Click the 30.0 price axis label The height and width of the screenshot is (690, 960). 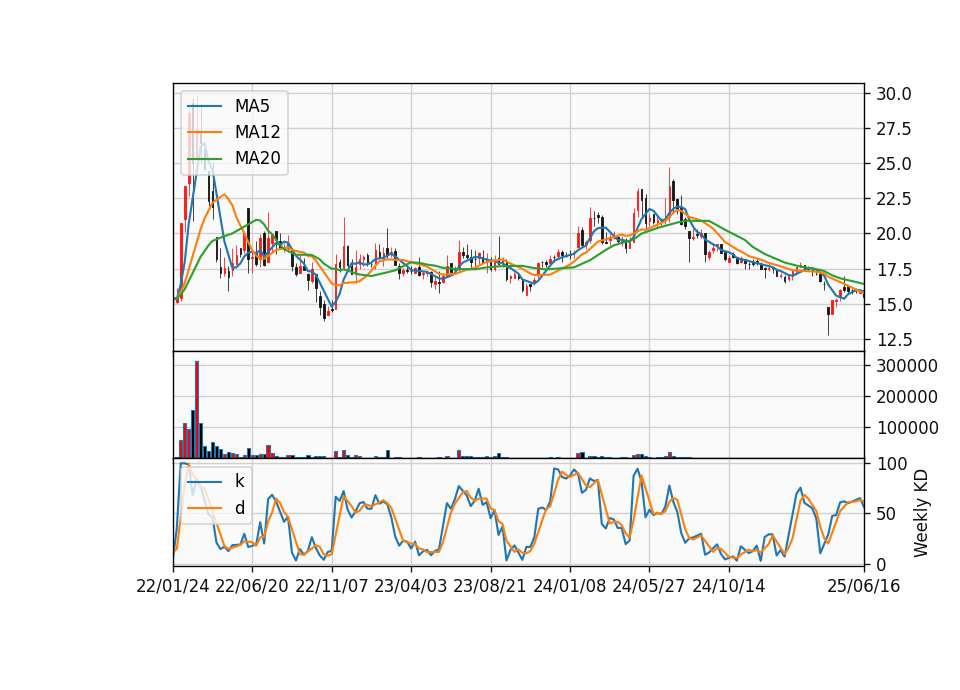coord(893,94)
